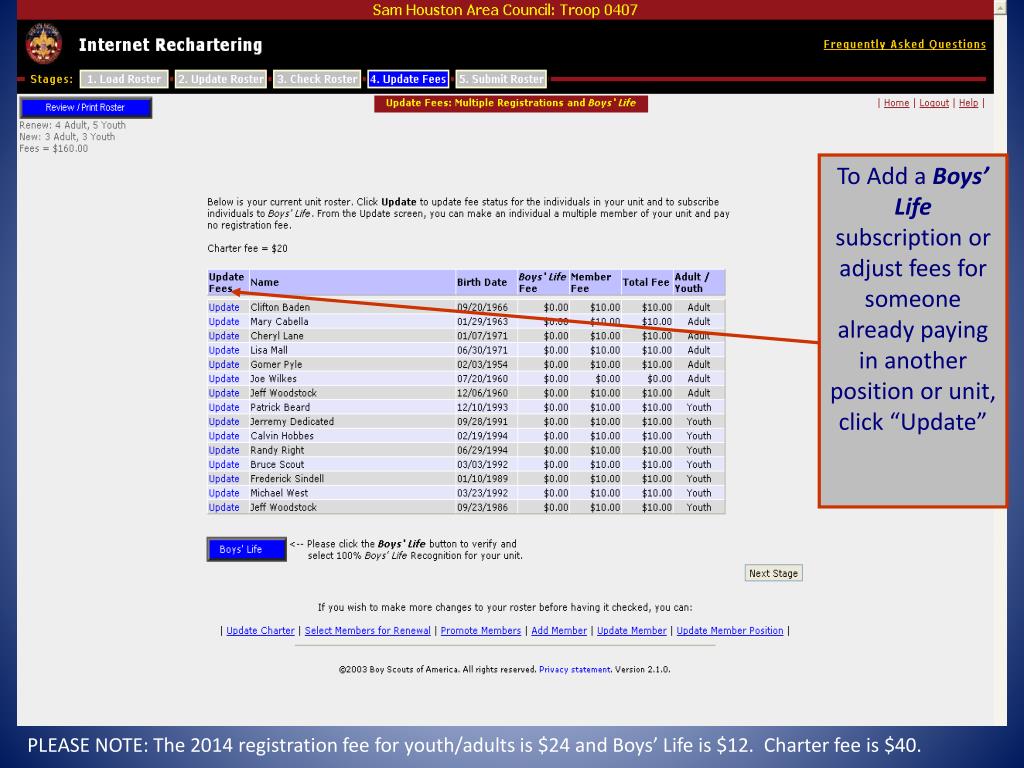The width and height of the screenshot is (1024, 768).
Task: Click the blue Boys' Life button
Action: (x=246, y=549)
